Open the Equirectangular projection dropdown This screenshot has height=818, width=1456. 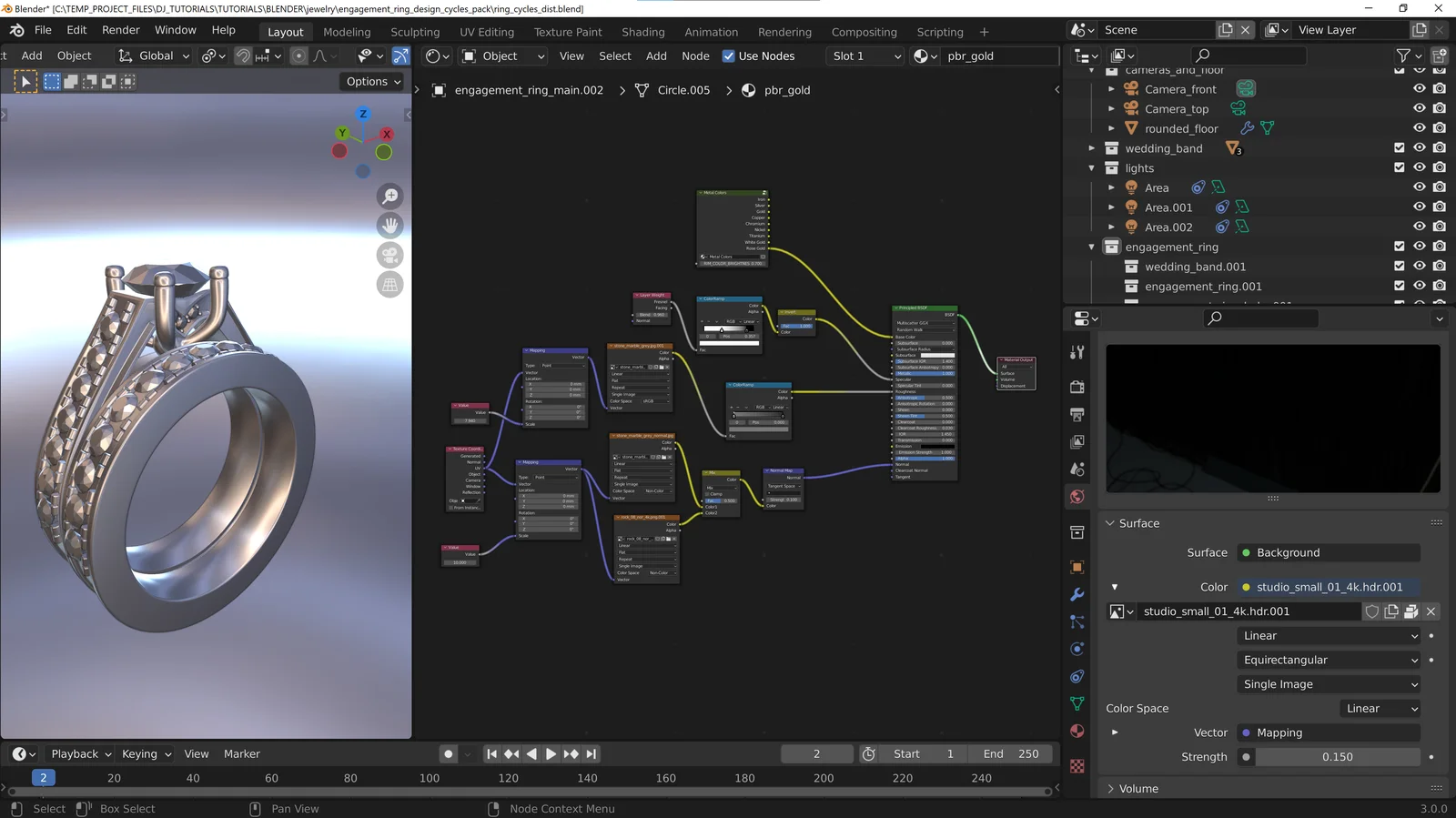[1329, 661]
